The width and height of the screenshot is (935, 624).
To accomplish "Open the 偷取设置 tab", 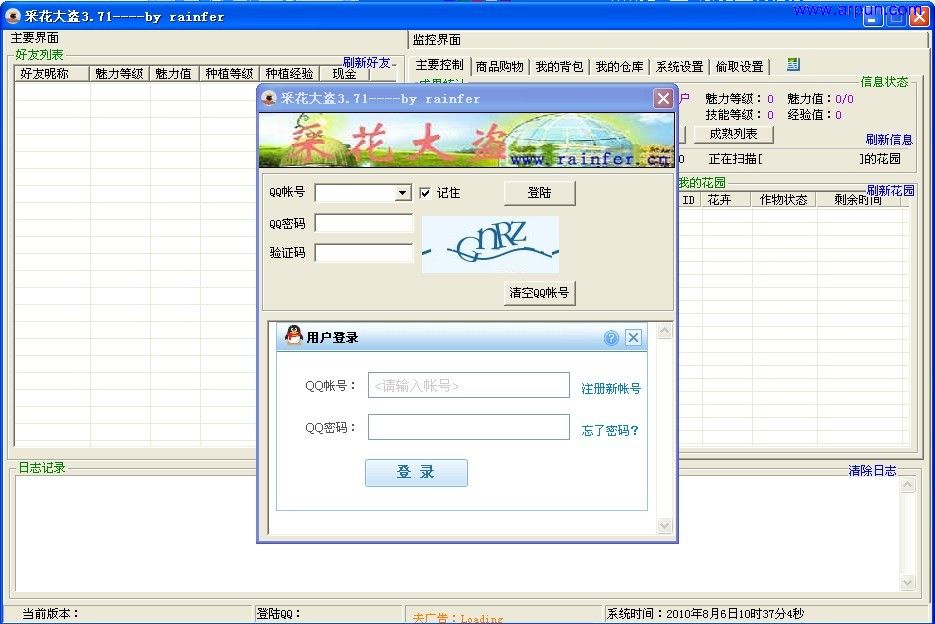I will (x=739, y=66).
